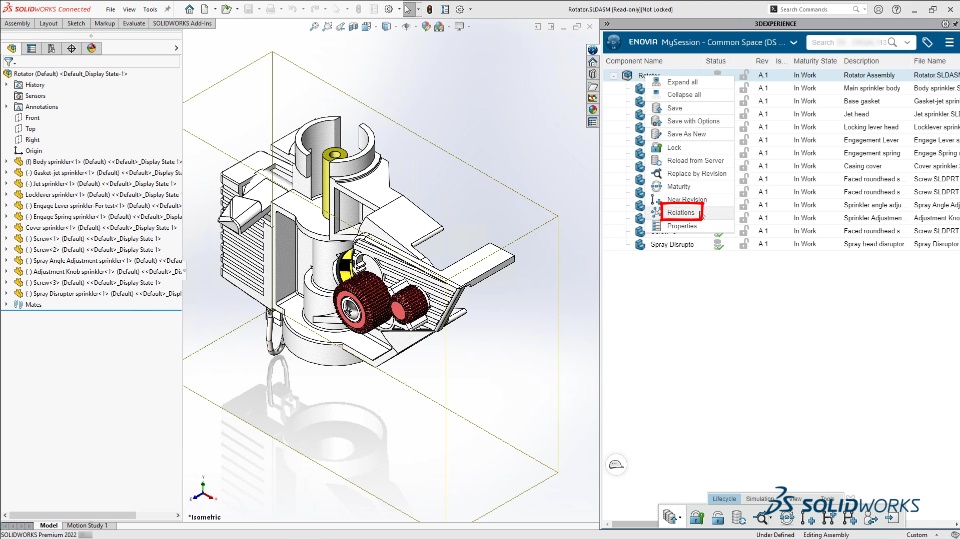960x539 pixels.
Task: Click the Help question mark icon at top right
Action: [896, 9]
